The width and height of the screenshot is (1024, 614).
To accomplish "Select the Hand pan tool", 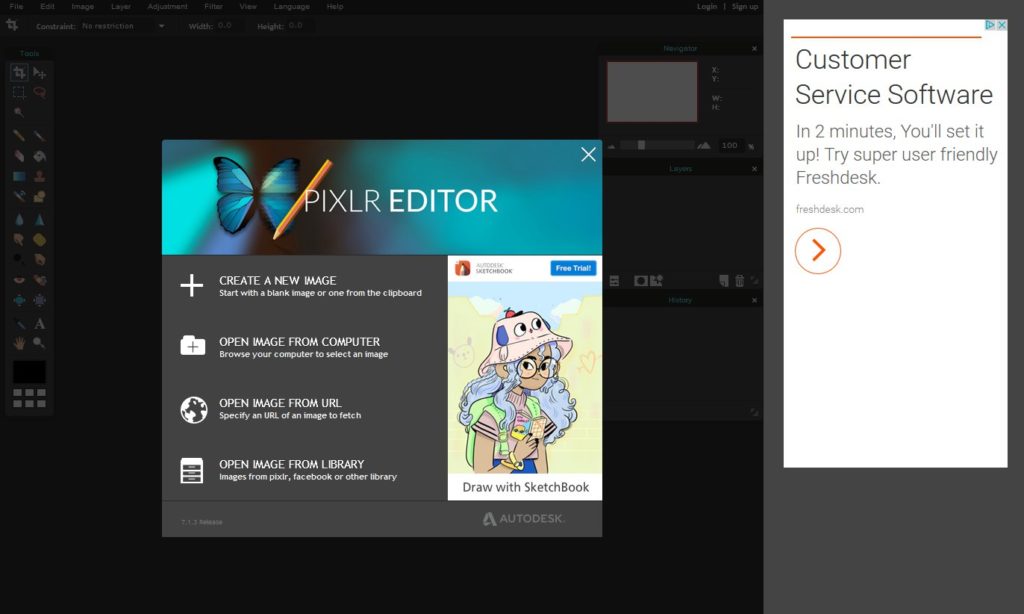I will 19,343.
